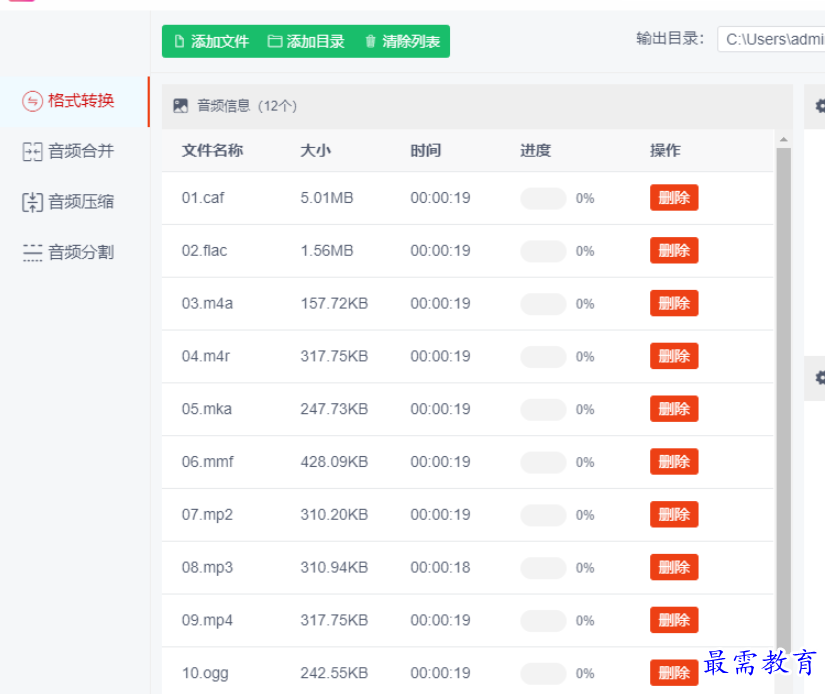Click the lower right settings gear icon
This screenshot has width=825, height=694.
click(x=819, y=378)
